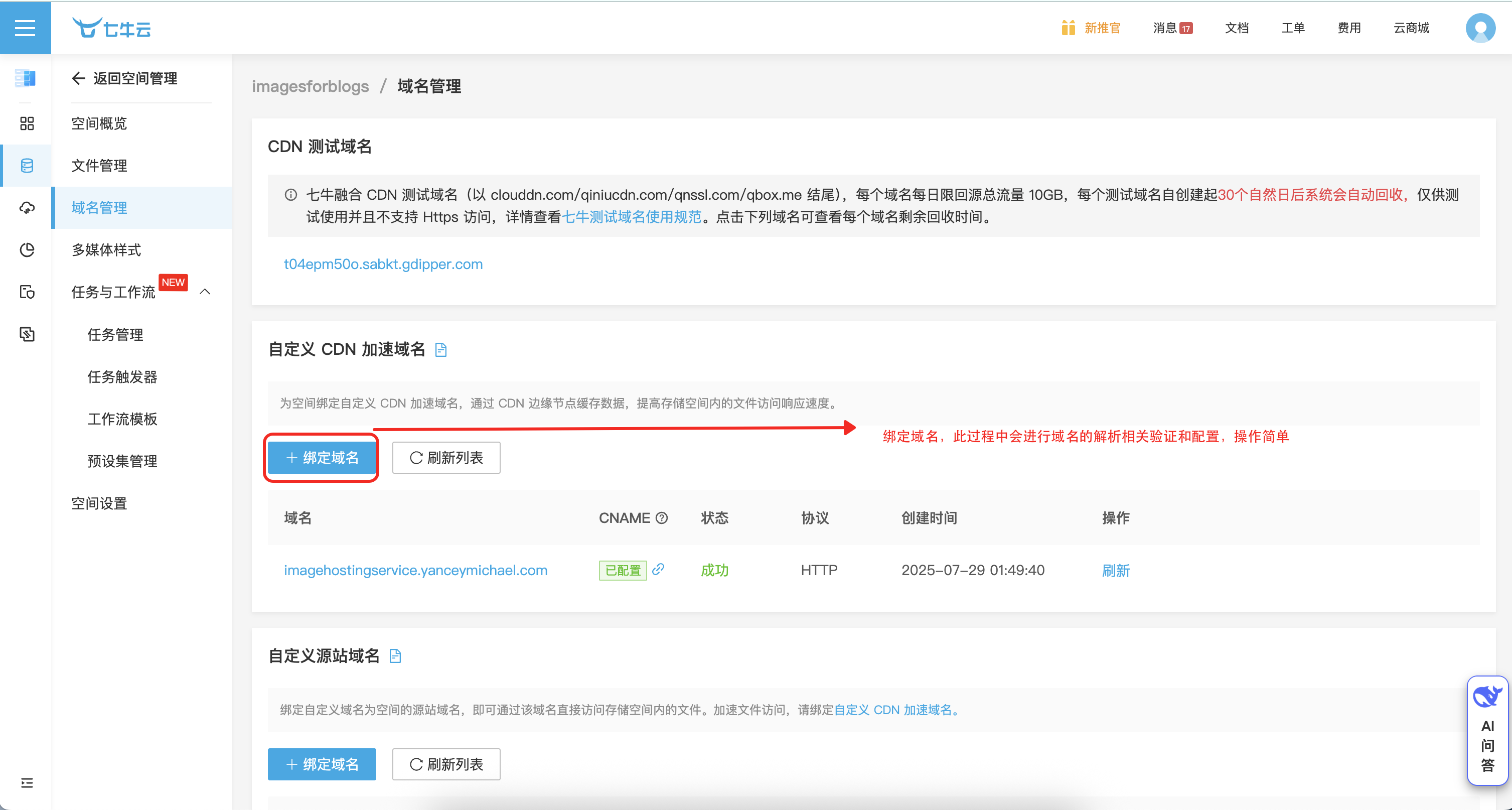Viewport: 1512px width, 810px height.
Task: Click the NEW badge on 任务与工作流
Action: pos(173,282)
